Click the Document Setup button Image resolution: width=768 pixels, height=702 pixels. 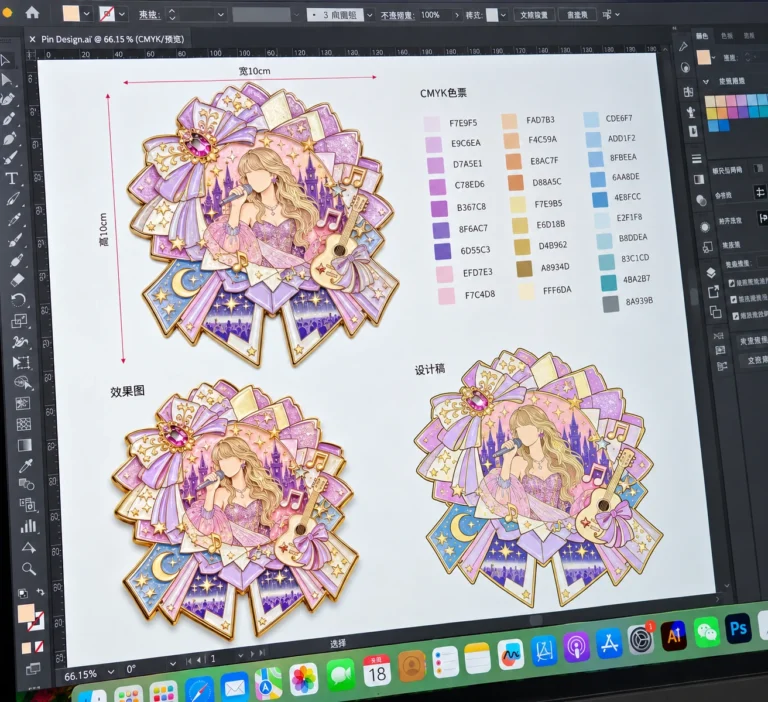(x=533, y=15)
